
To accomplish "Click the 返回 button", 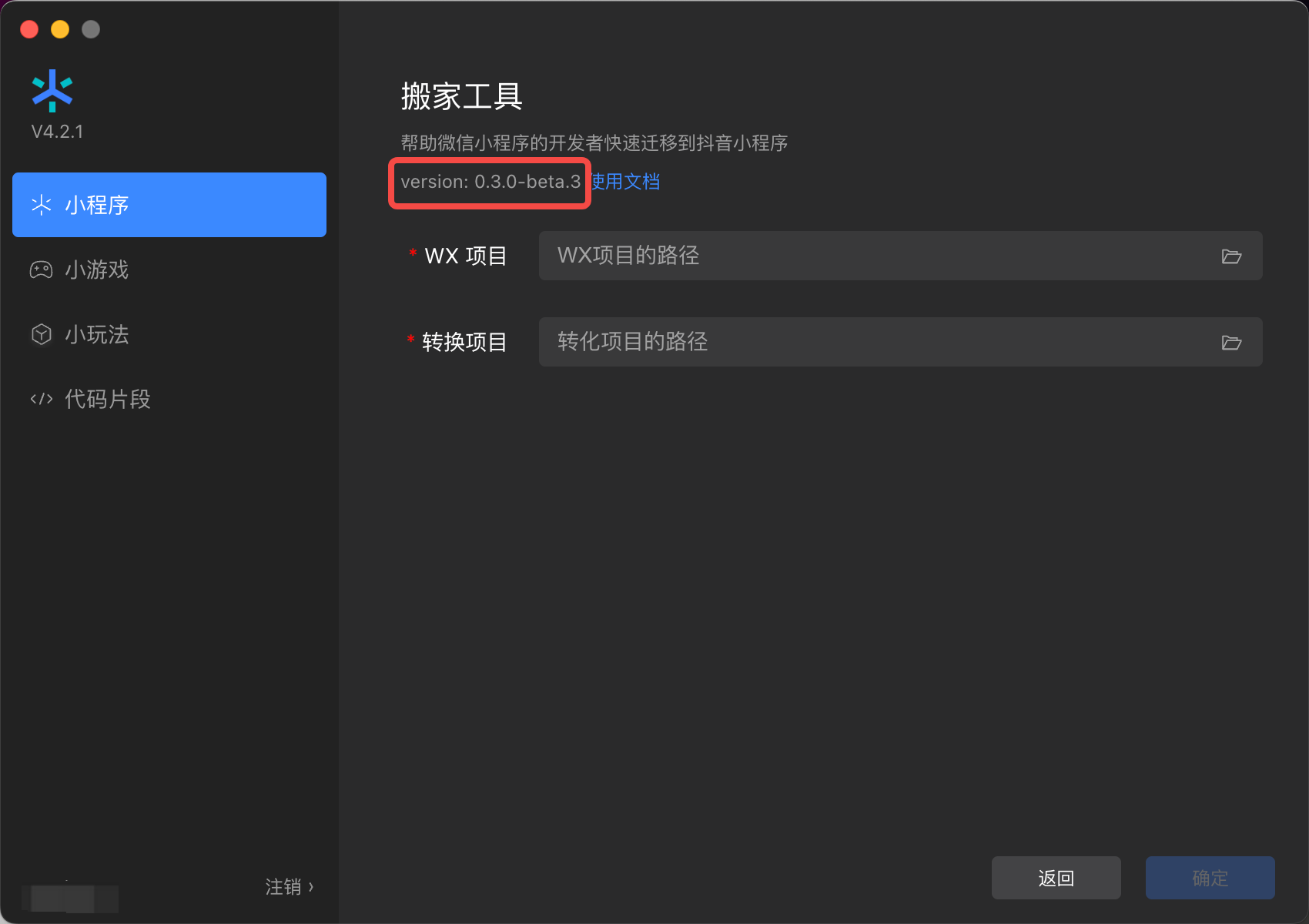I will (x=1056, y=878).
